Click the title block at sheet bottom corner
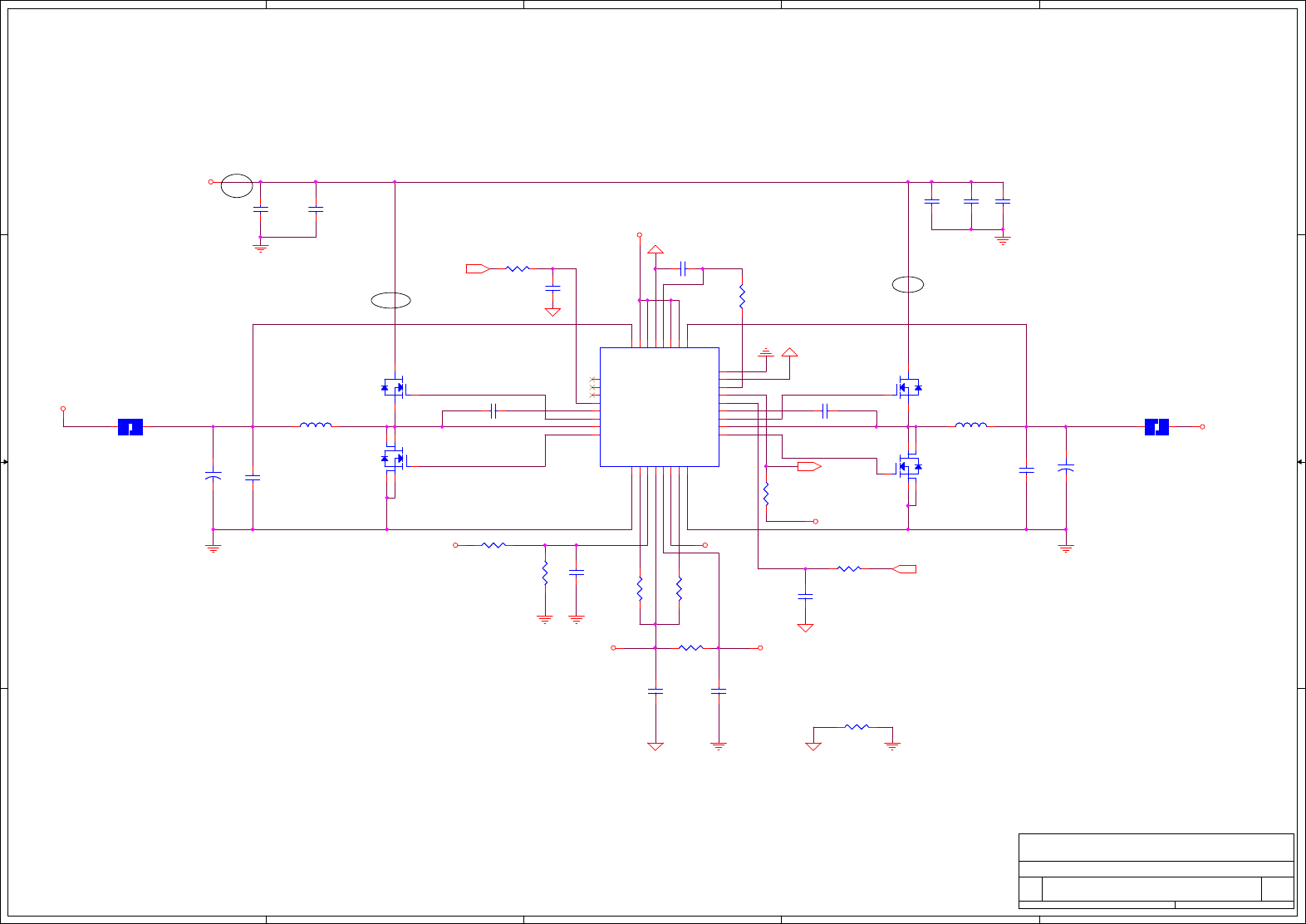This screenshot has width=1306, height=924. coord(1156,871)
